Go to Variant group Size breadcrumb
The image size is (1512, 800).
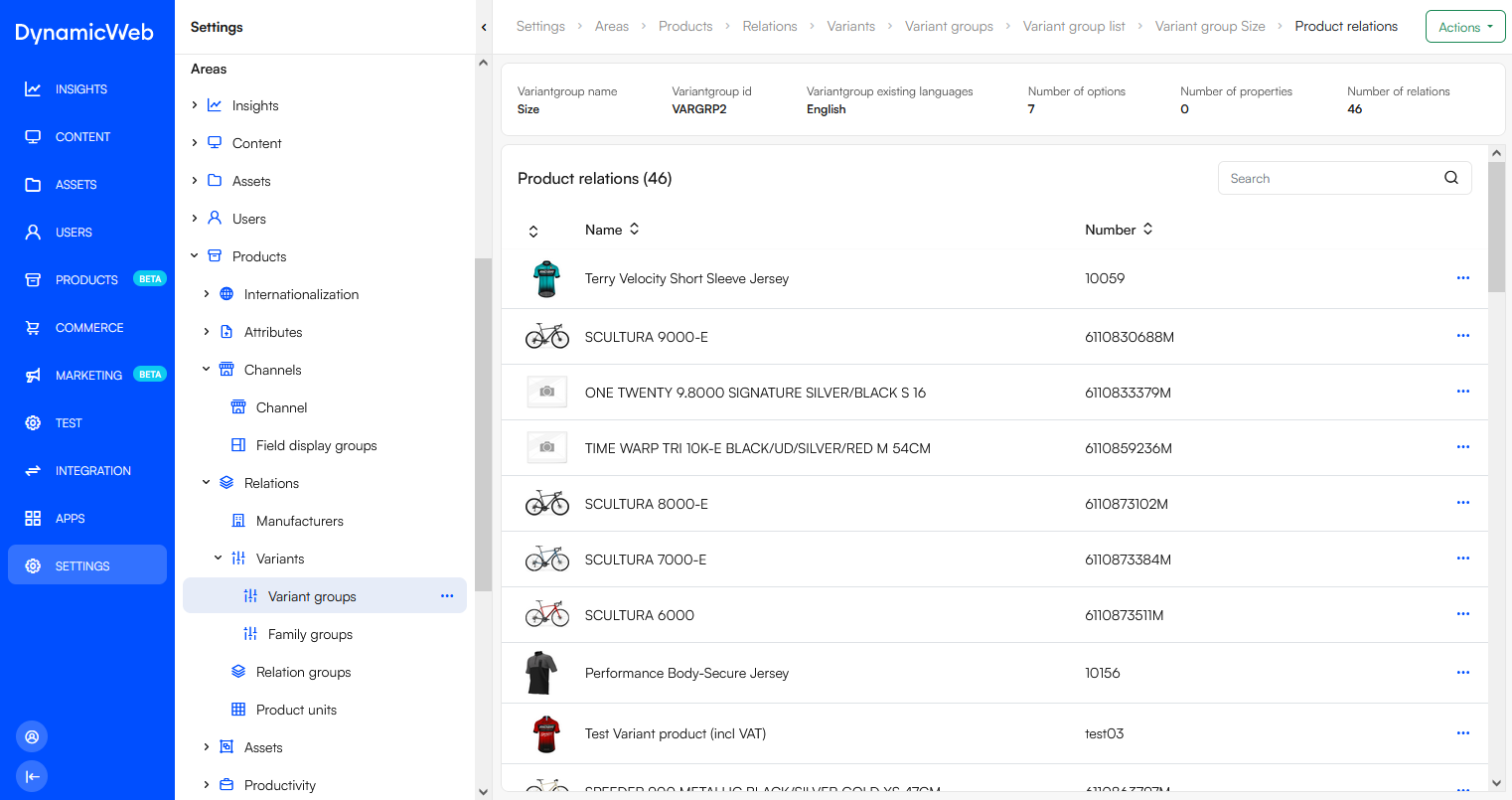[x=1210, y=27]
